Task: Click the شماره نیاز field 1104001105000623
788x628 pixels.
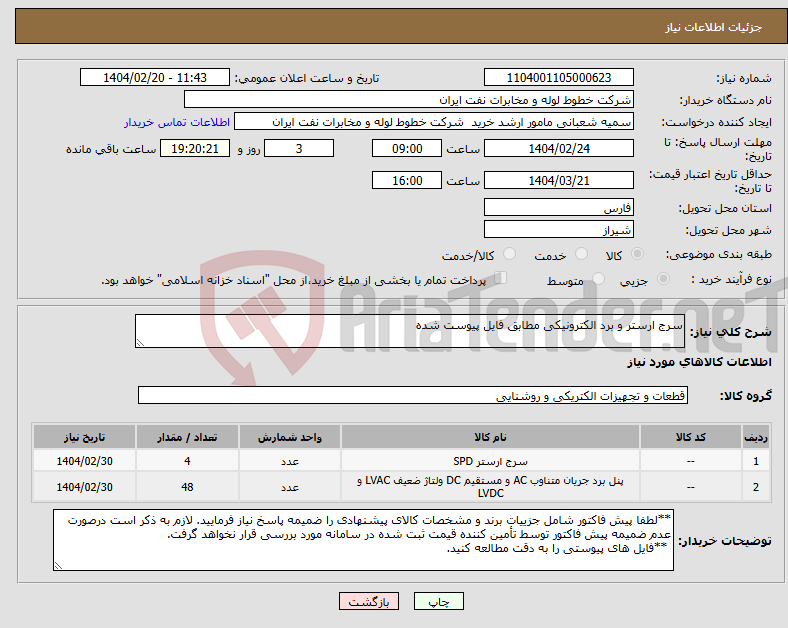Action: 558,77
